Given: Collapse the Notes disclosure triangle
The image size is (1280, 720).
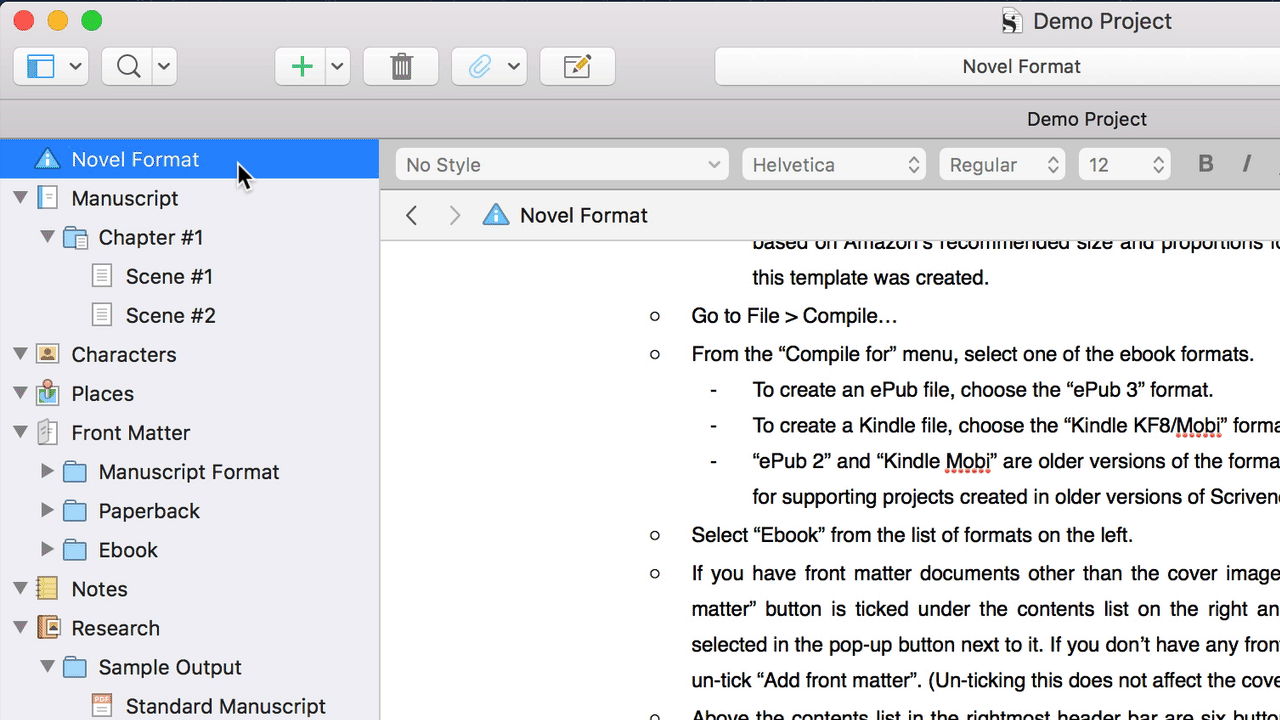Looking at the screenshot, I should click(x=20, y=589).
